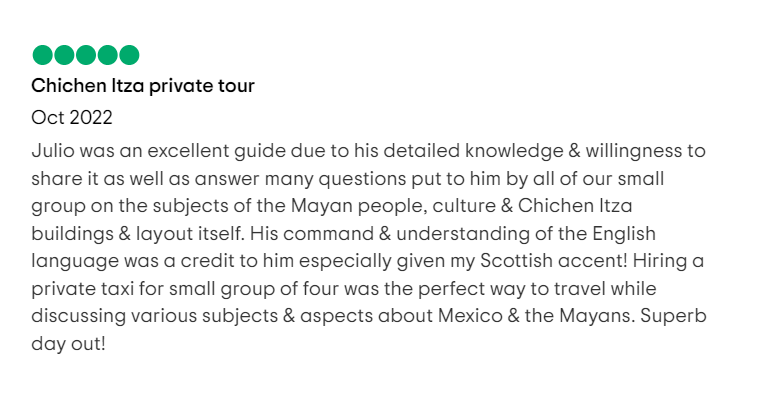Click 'private taxi' in the review text
759x400 pixels.
point(82,289)
